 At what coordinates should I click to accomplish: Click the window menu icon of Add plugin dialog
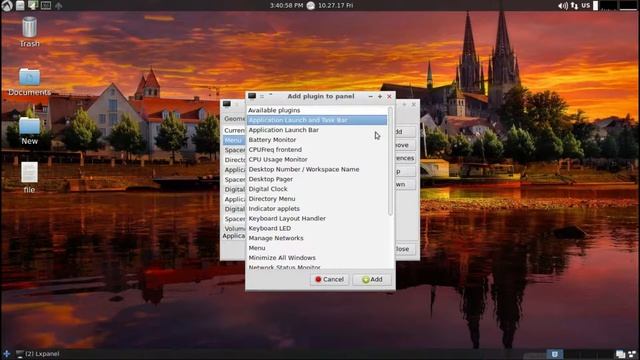252,96
